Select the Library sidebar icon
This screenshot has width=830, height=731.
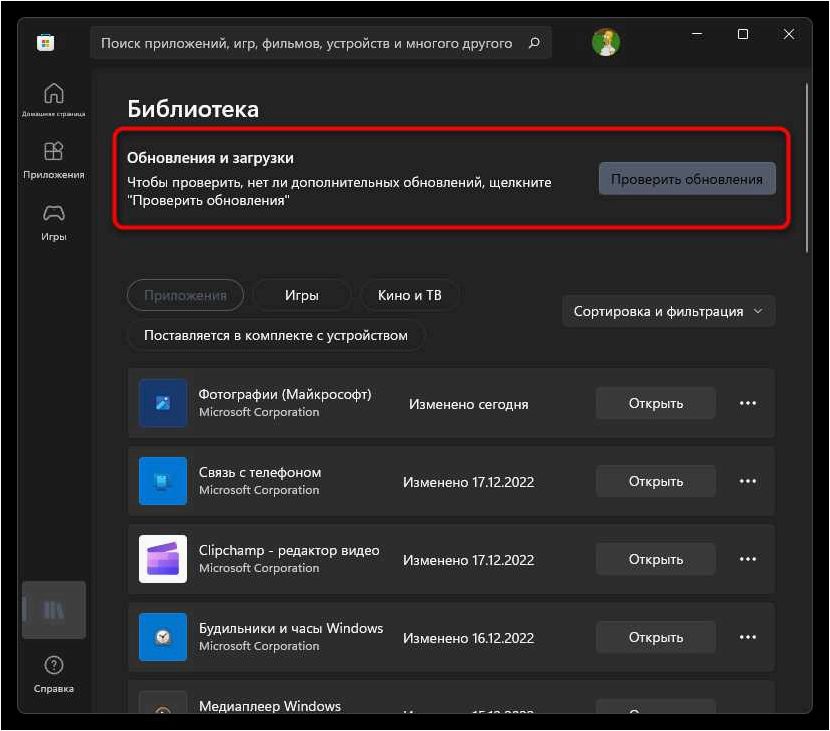(53, 610)
